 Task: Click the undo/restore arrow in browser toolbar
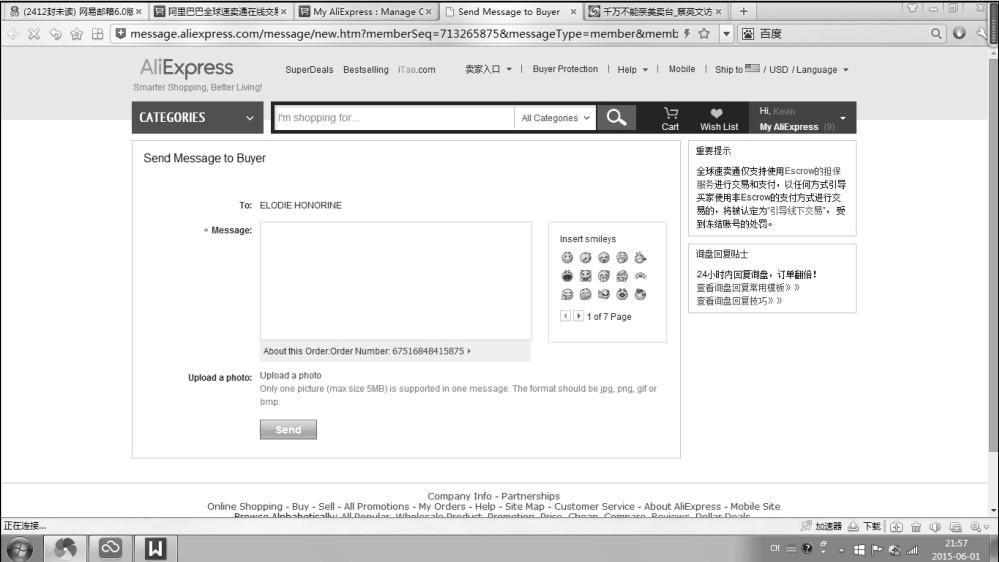[55, 34]
